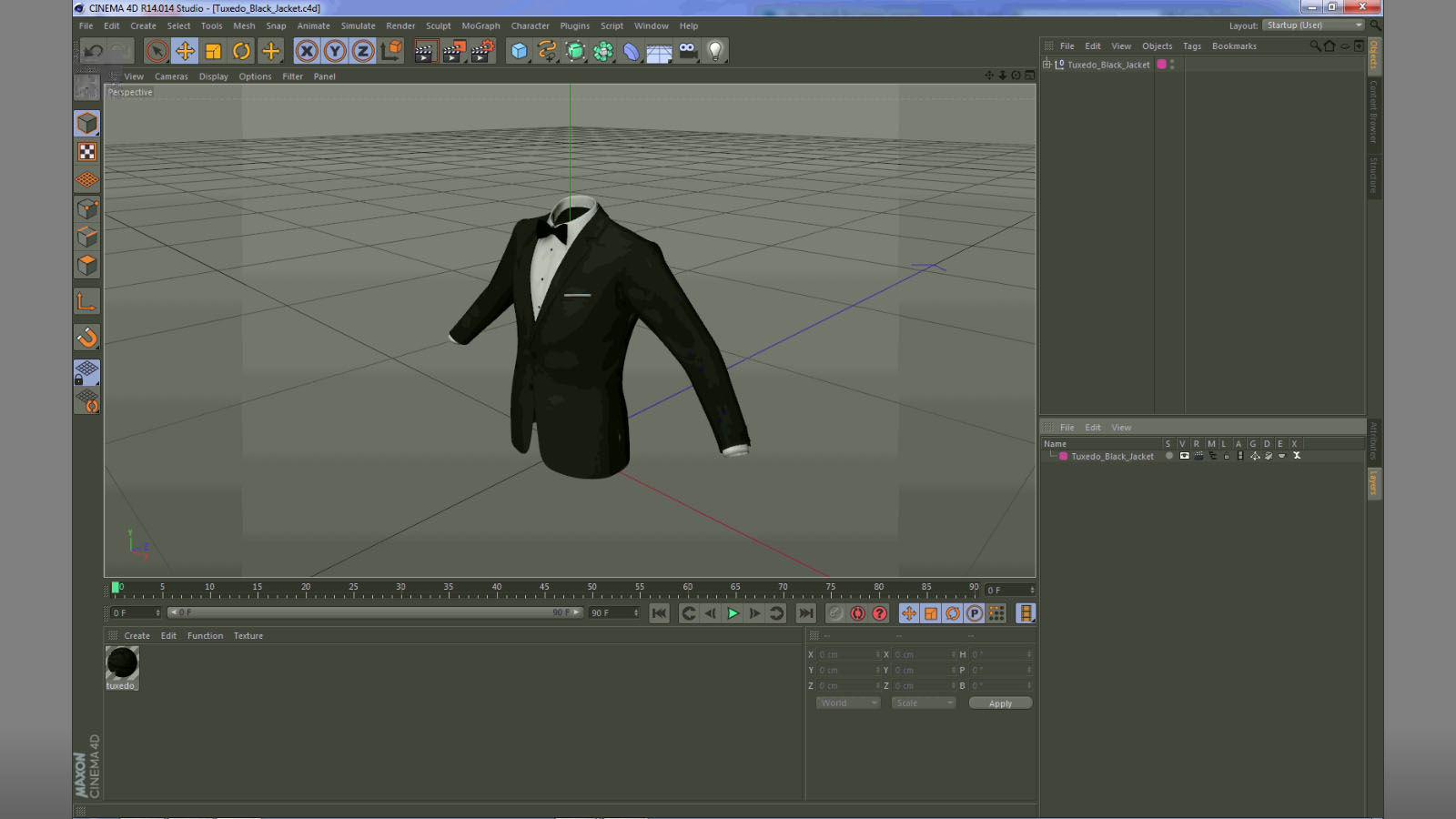Click the pink layer color swatch of Tuxedo_Black_Jacket
The width and height of the screenshot is (1456, 819).
[x=1161, y=65]
